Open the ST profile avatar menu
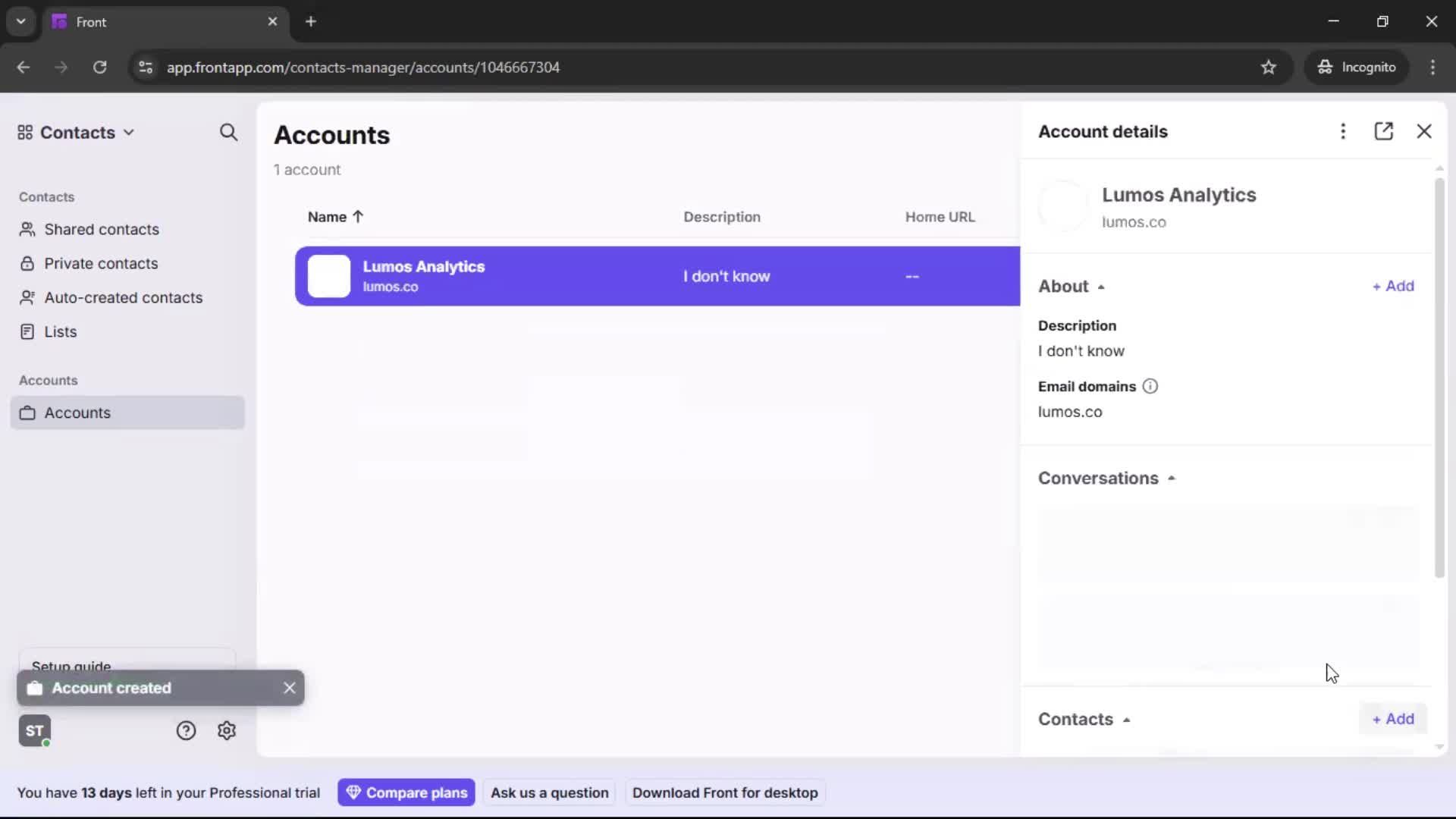Image resolution: width=1456 pixels, height=819 pixels. pos(35,730)
